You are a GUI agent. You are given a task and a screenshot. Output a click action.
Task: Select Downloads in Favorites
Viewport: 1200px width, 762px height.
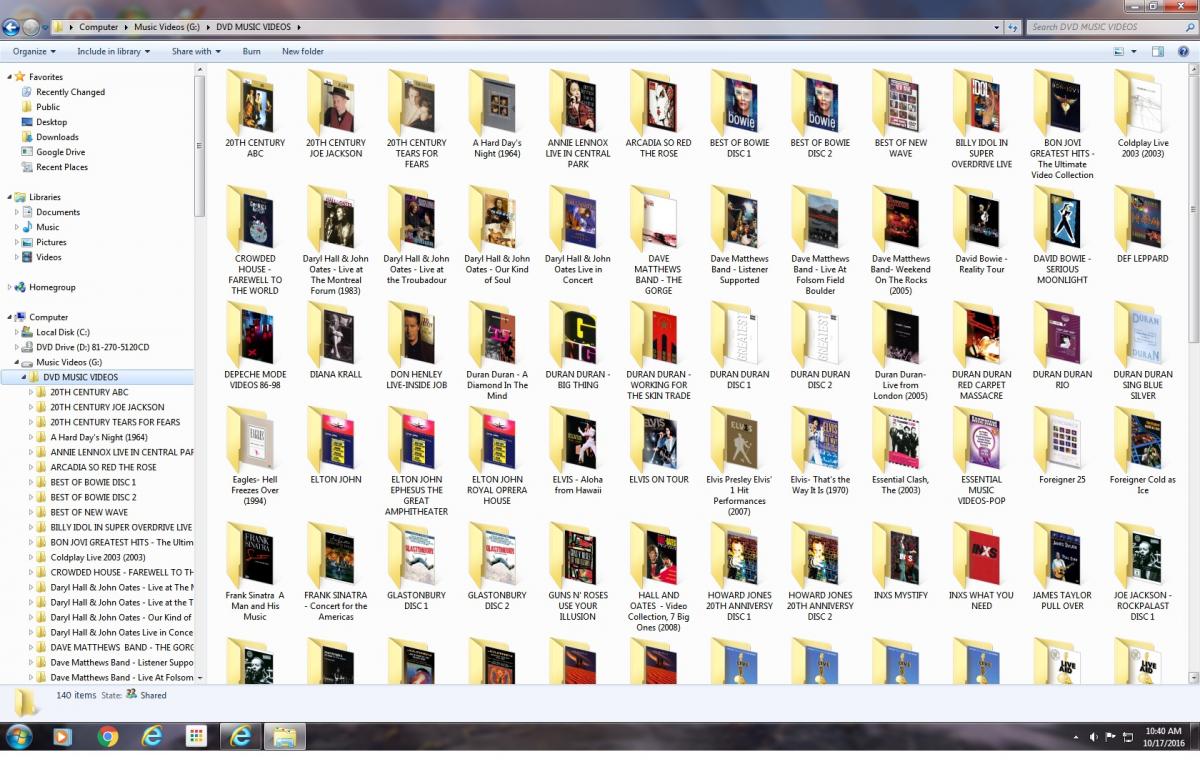(57, 137)
